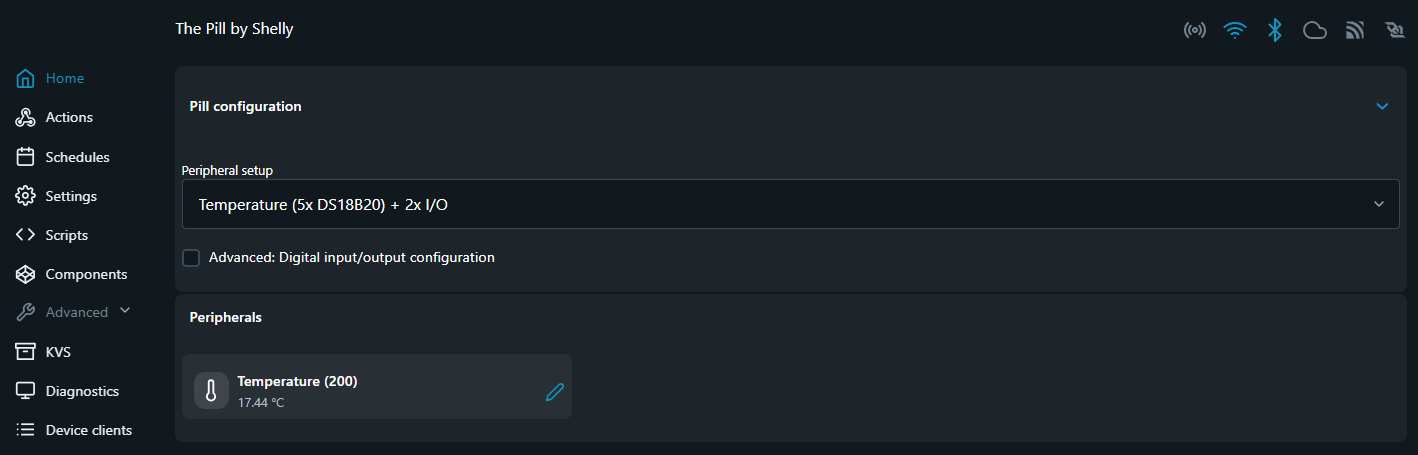
Task: Click the RSS-style feed status icon
Action: point(1355,30)
